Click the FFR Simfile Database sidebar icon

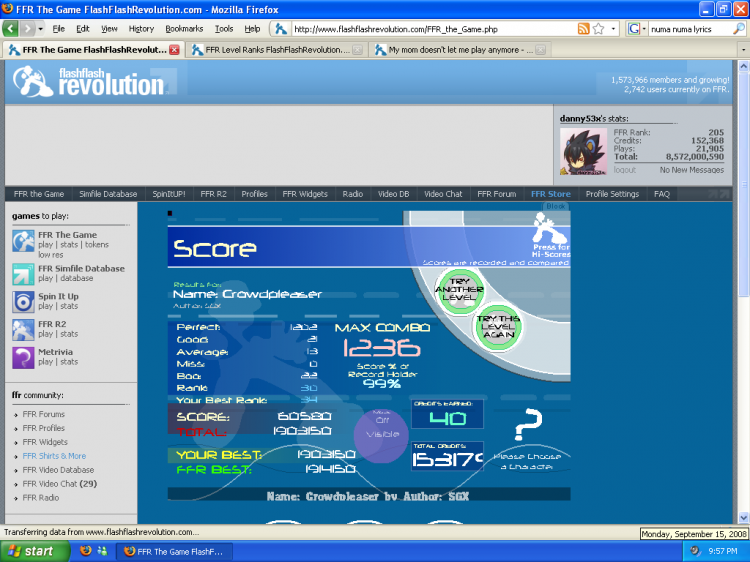coord(23,274)
